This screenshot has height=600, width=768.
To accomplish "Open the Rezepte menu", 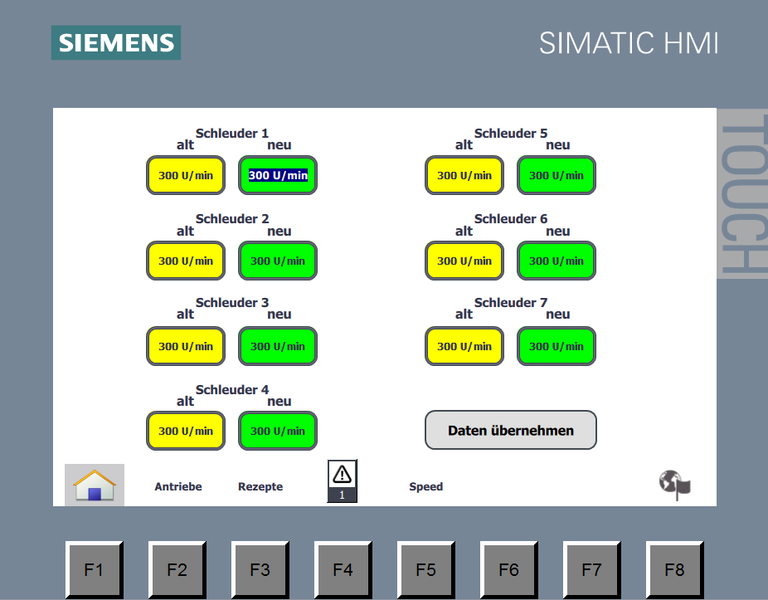I will pyautogui.click(x=260, y=487).
